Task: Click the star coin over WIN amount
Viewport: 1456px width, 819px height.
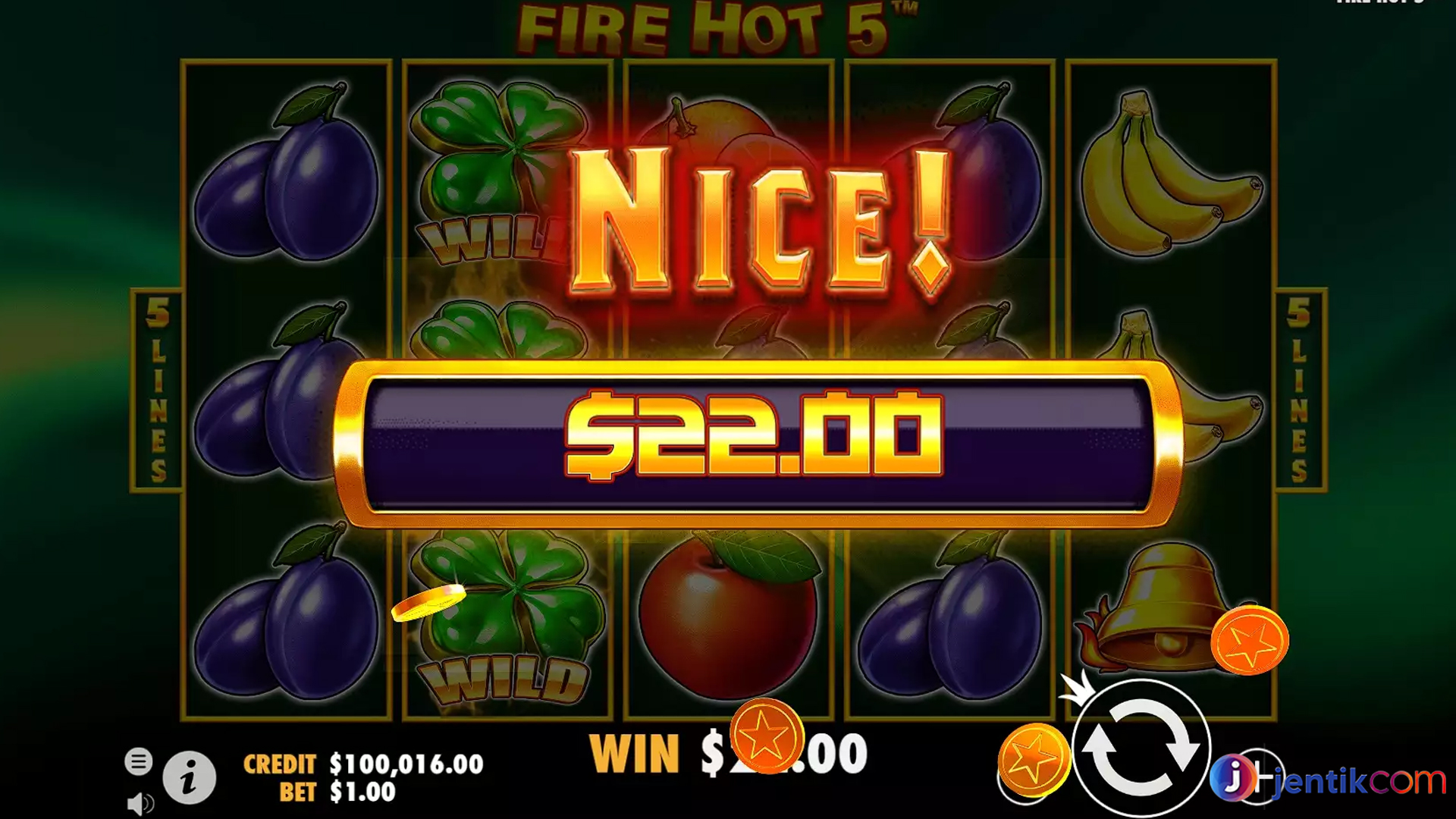Action: coord(767,736)
